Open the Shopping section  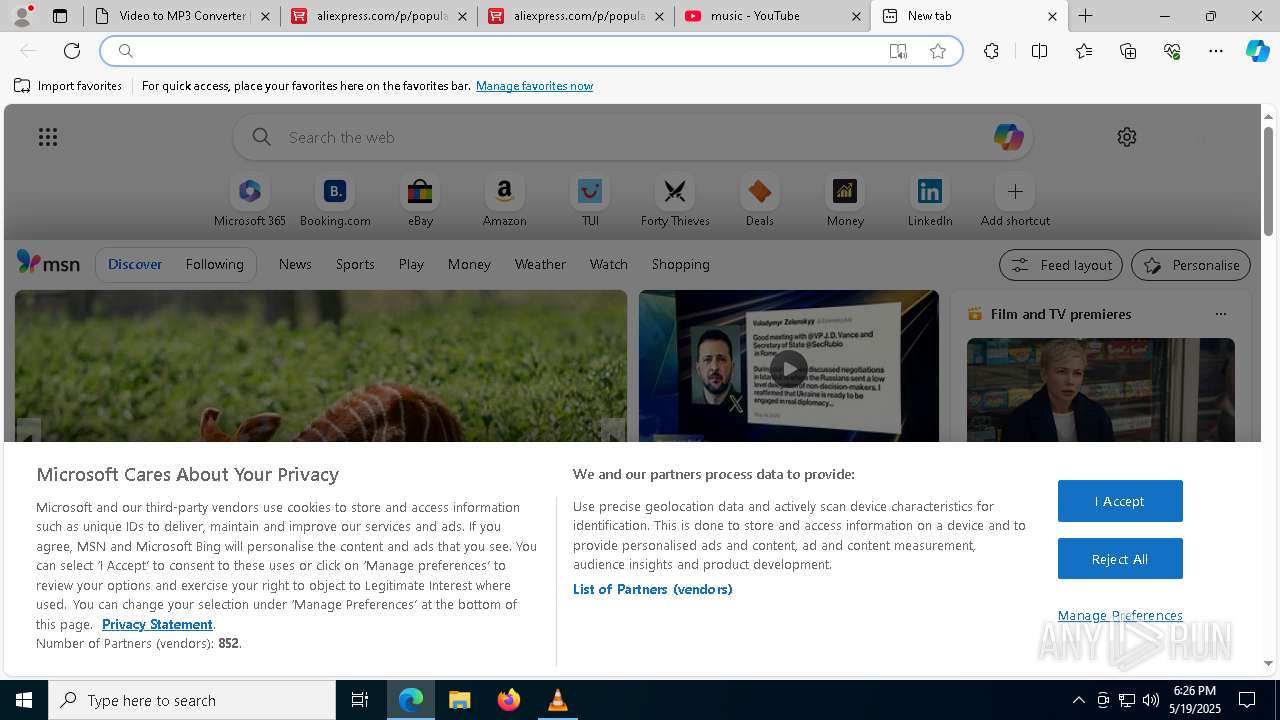(x=681, y=264)
